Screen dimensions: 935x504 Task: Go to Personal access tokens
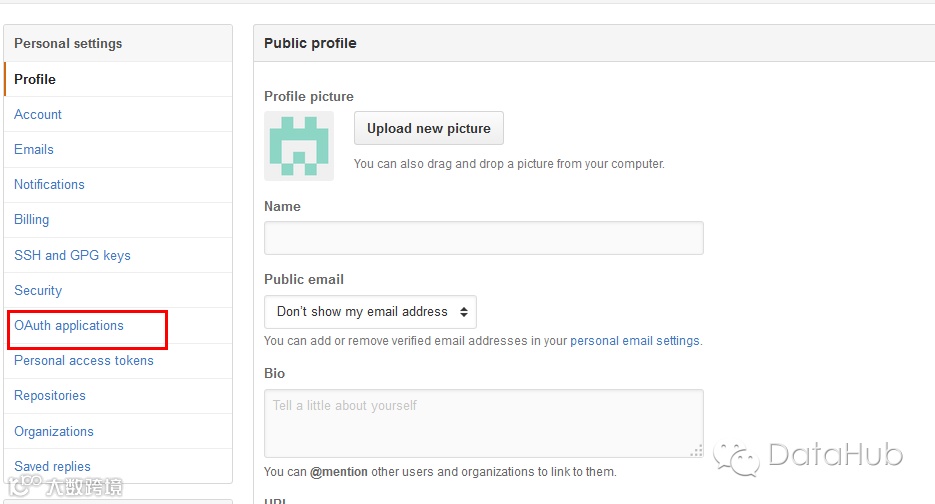pyautogui.click(x=84, y=360)
